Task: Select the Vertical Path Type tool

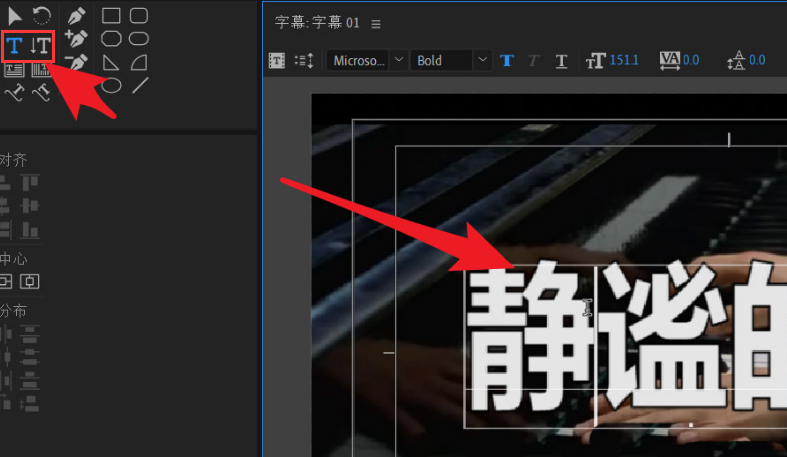Action: click(41, 93)
